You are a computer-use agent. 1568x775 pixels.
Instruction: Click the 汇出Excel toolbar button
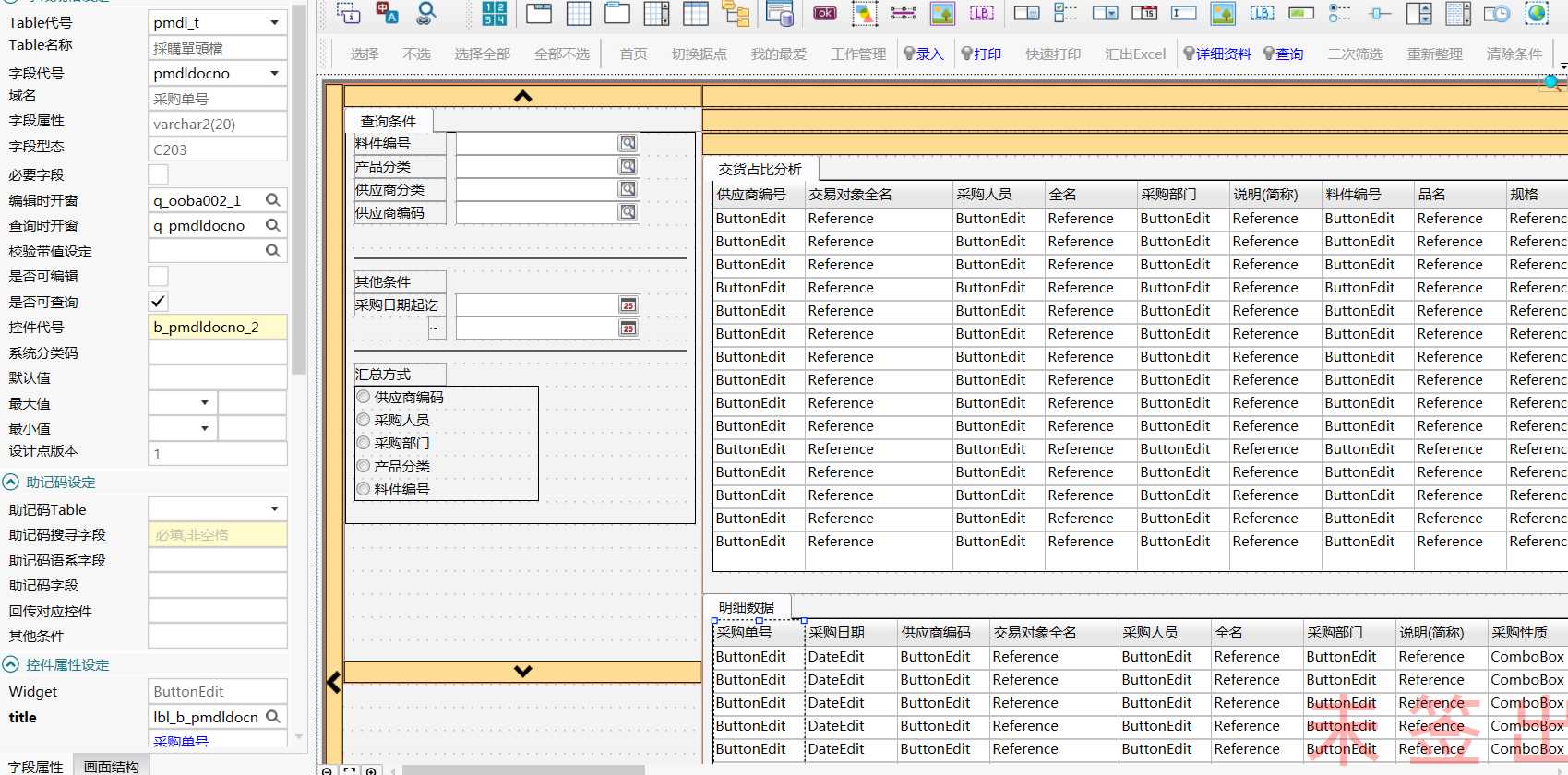1135,54
